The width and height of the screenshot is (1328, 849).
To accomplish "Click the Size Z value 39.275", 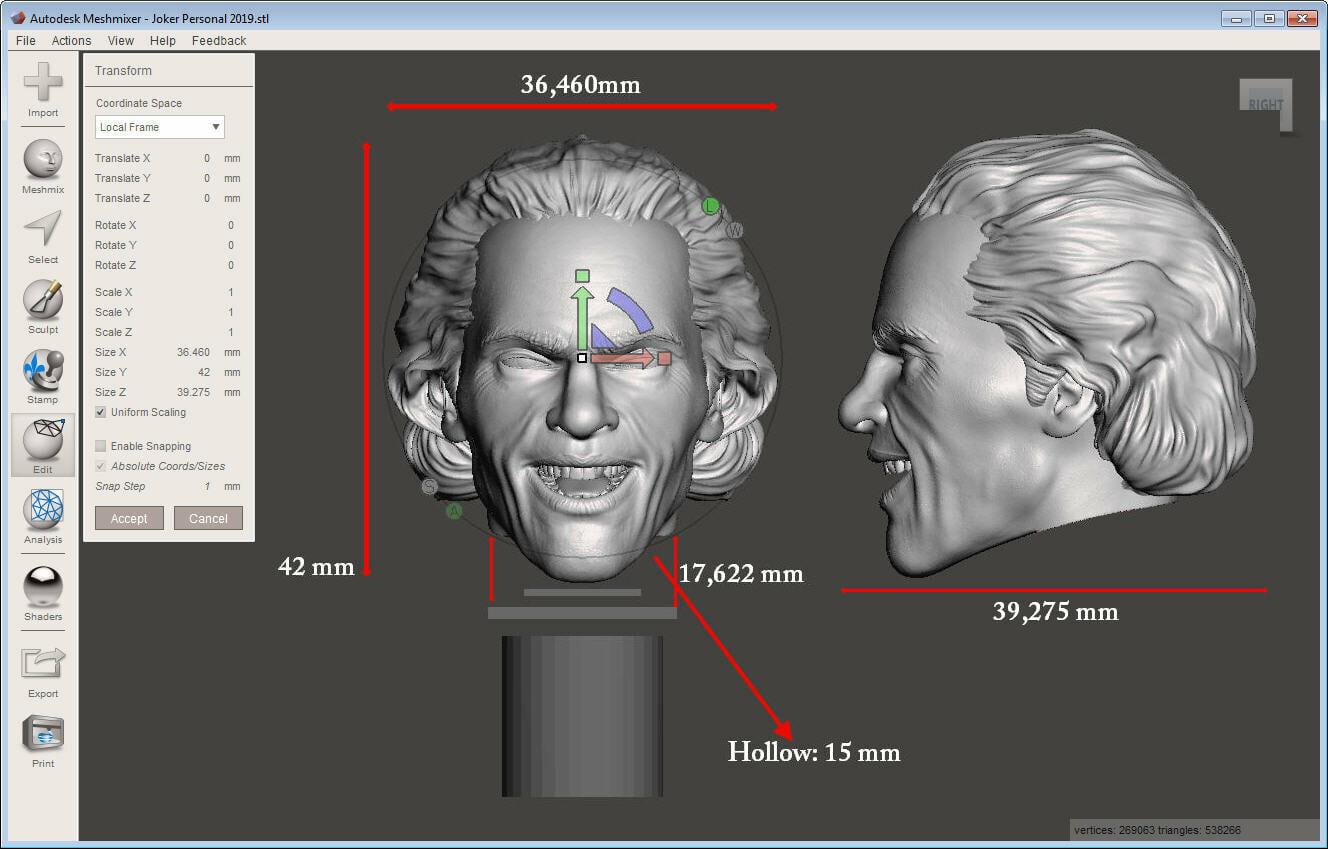I will [x=193, y=392].
